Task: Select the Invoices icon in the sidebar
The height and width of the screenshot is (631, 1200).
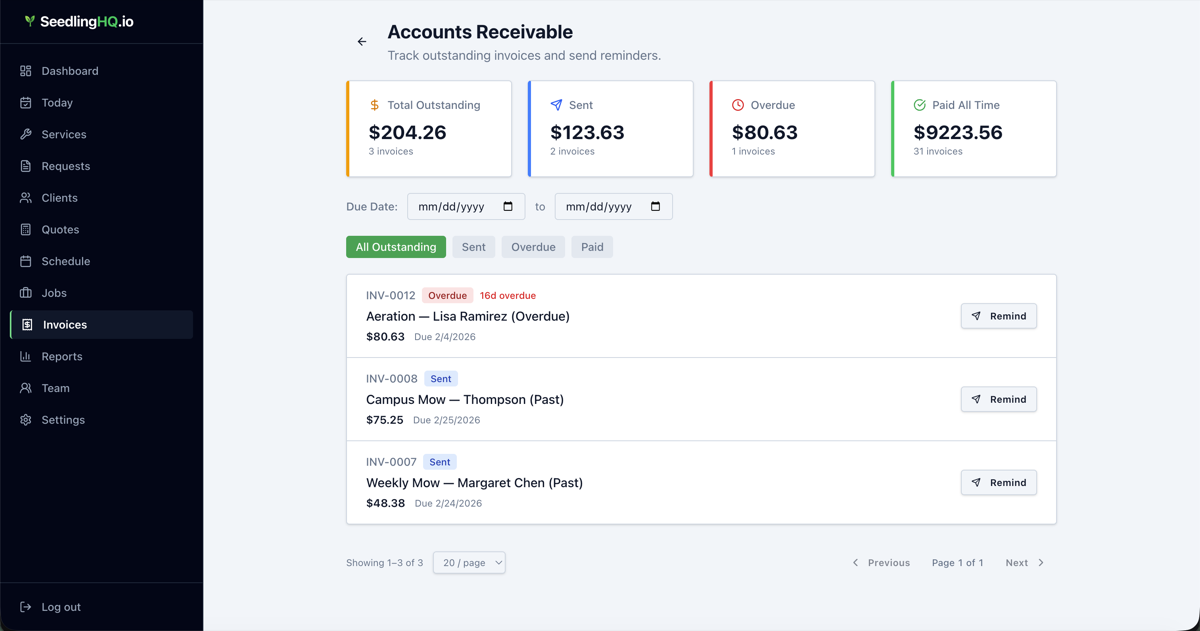Action: tap(25, 324)
